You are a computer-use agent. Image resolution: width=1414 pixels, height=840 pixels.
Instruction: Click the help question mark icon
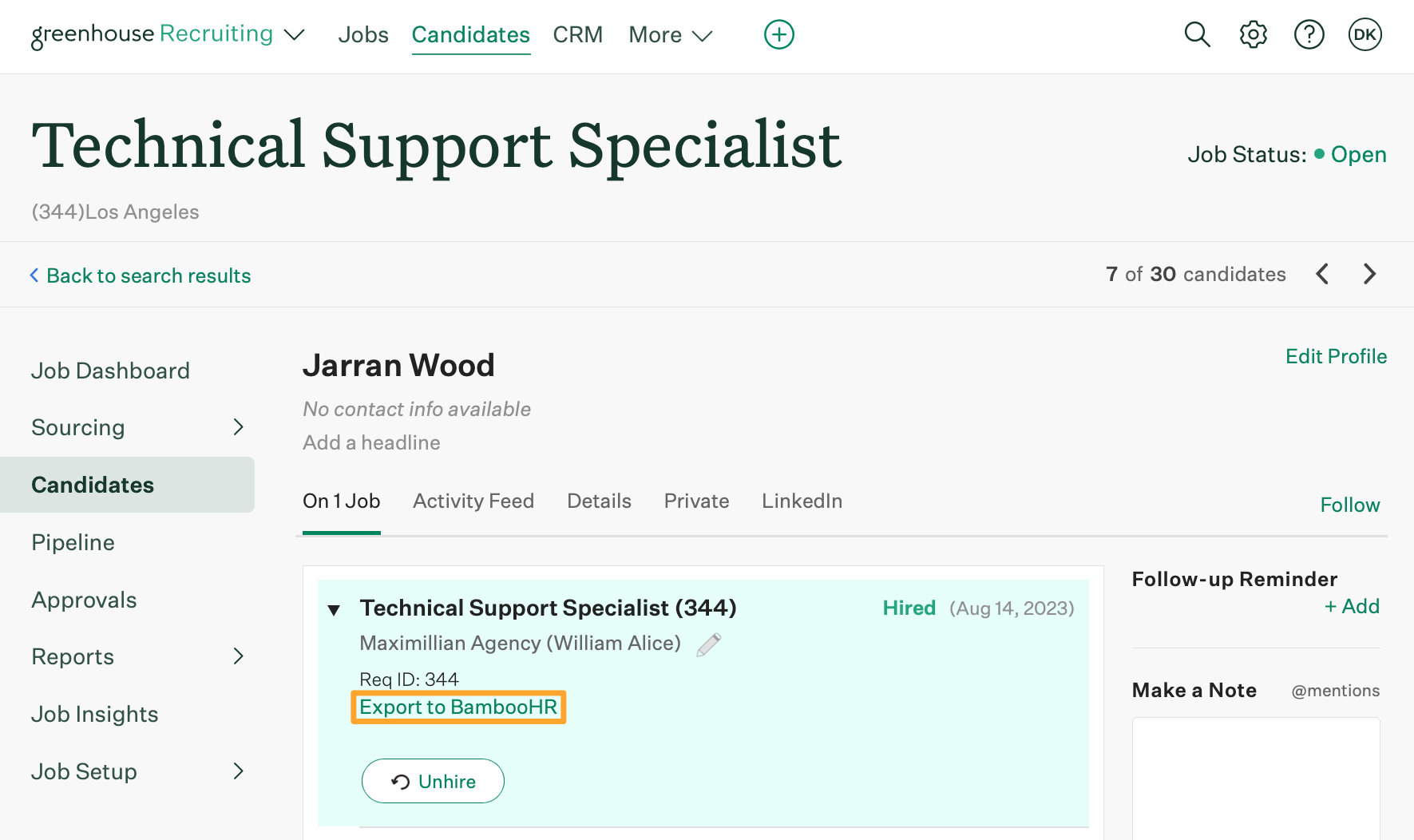[1309, 34]
